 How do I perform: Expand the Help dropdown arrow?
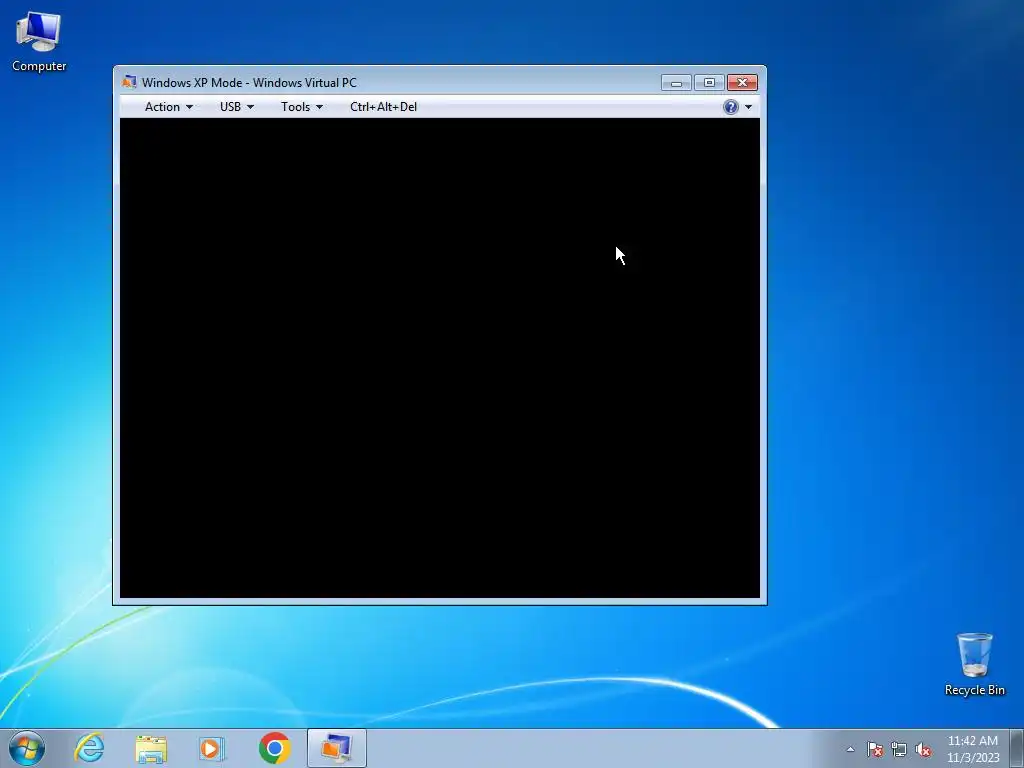click(748, 106)
